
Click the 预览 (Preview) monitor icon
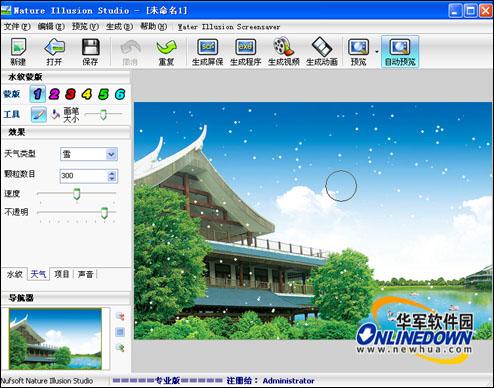tap(358, 52)
